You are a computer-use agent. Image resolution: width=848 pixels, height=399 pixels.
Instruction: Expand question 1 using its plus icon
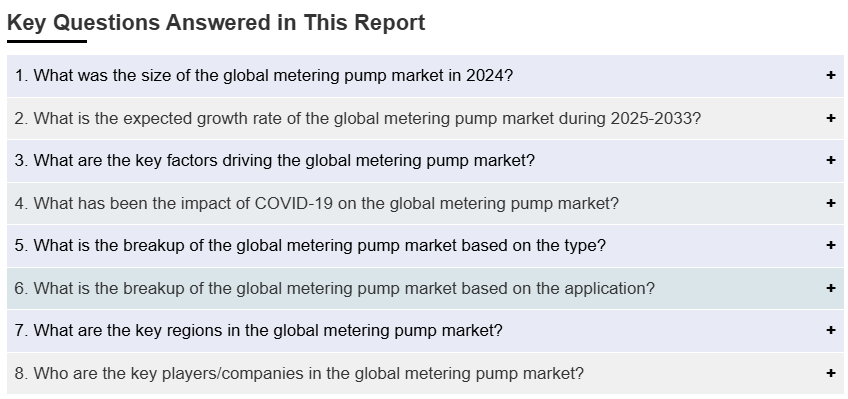pyautogui.click(x=831, y=75)
